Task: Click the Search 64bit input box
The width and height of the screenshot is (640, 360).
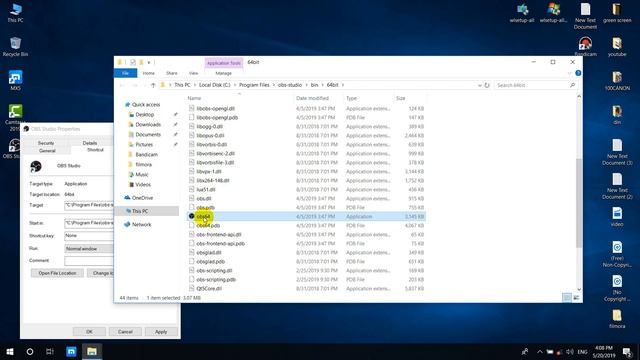Action: click(536, 85)
